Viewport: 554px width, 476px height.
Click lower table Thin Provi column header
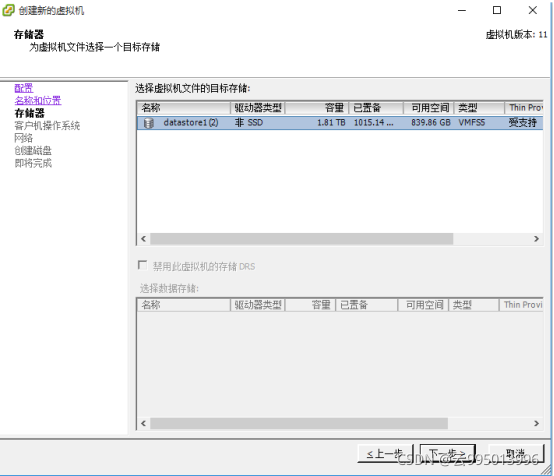coord(521,305)
